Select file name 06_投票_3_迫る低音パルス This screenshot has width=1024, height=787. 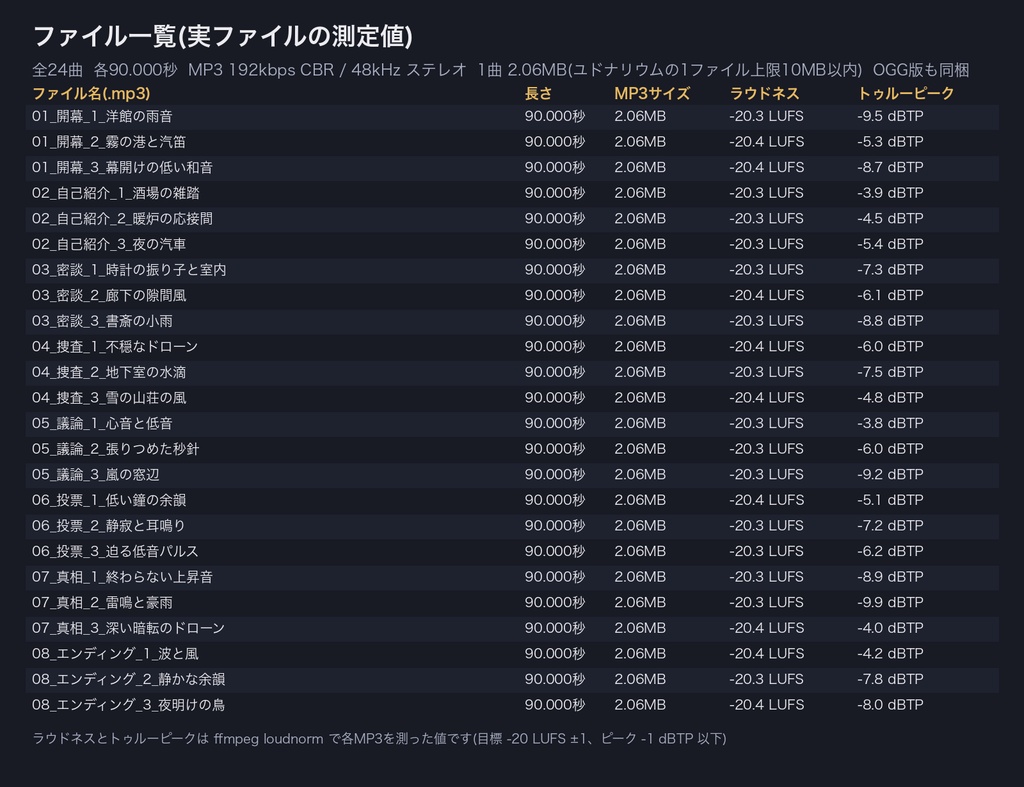[116, 551]
